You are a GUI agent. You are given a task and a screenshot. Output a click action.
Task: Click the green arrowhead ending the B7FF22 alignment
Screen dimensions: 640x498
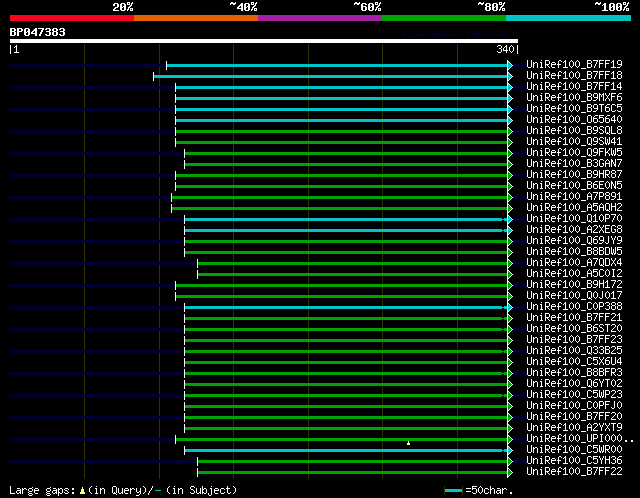coord(510,473)
